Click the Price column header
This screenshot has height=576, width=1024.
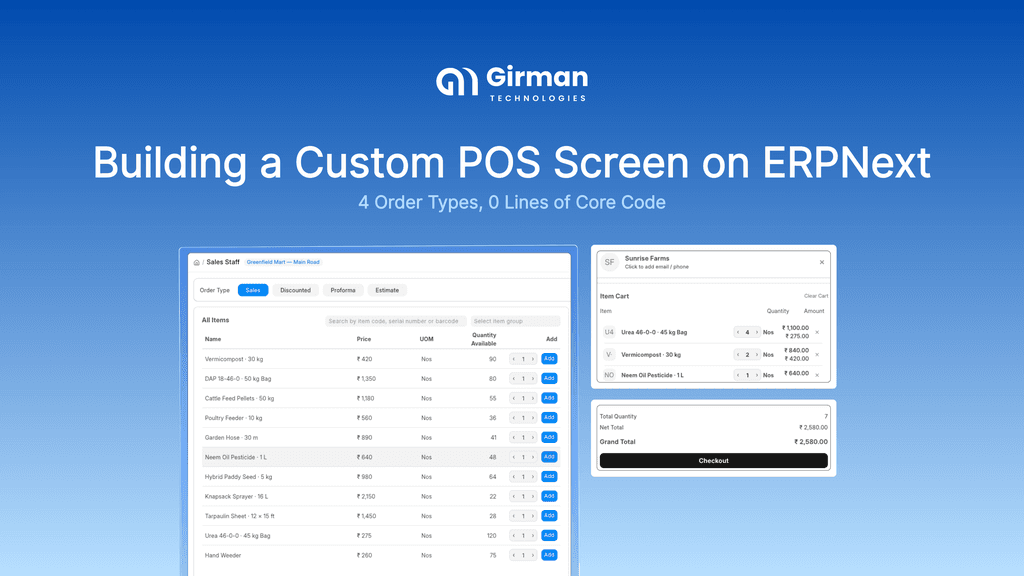[364, 339]
